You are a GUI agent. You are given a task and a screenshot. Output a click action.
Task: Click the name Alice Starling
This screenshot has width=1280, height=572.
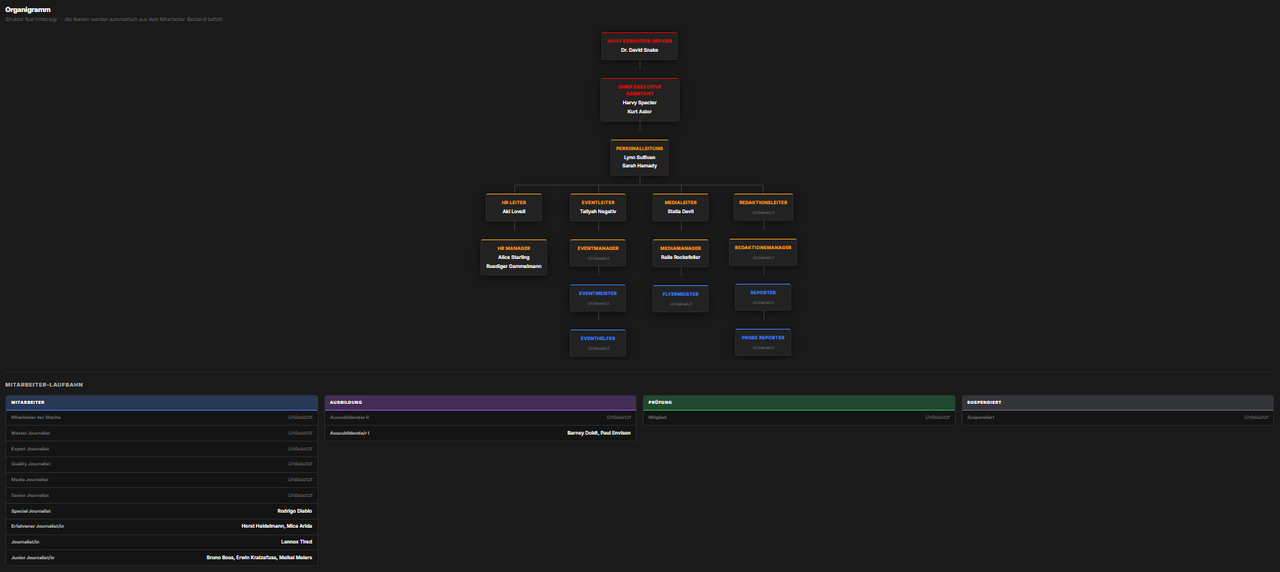514,257
